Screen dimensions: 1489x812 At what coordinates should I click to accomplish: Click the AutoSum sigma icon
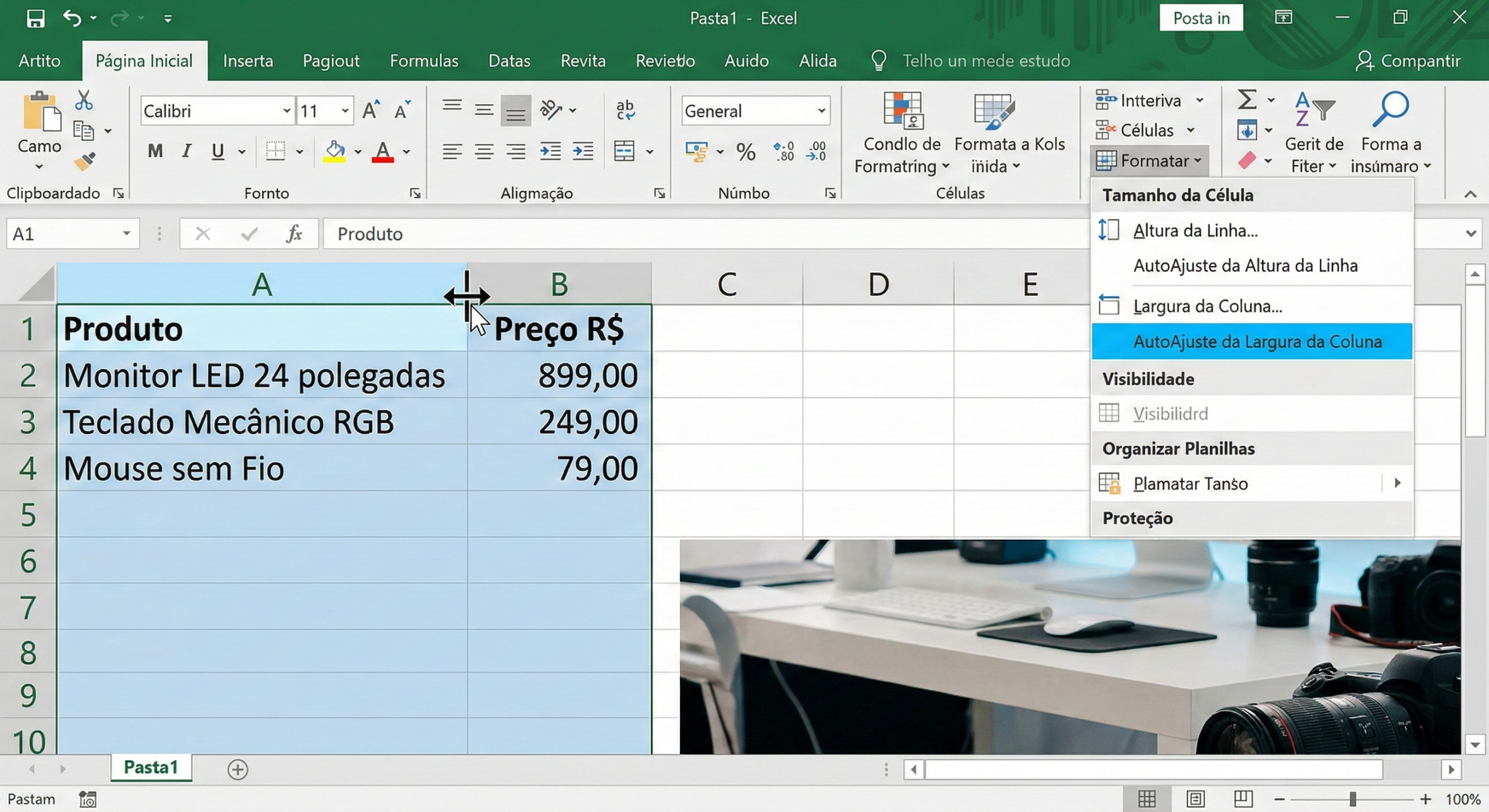point(1248,99)
